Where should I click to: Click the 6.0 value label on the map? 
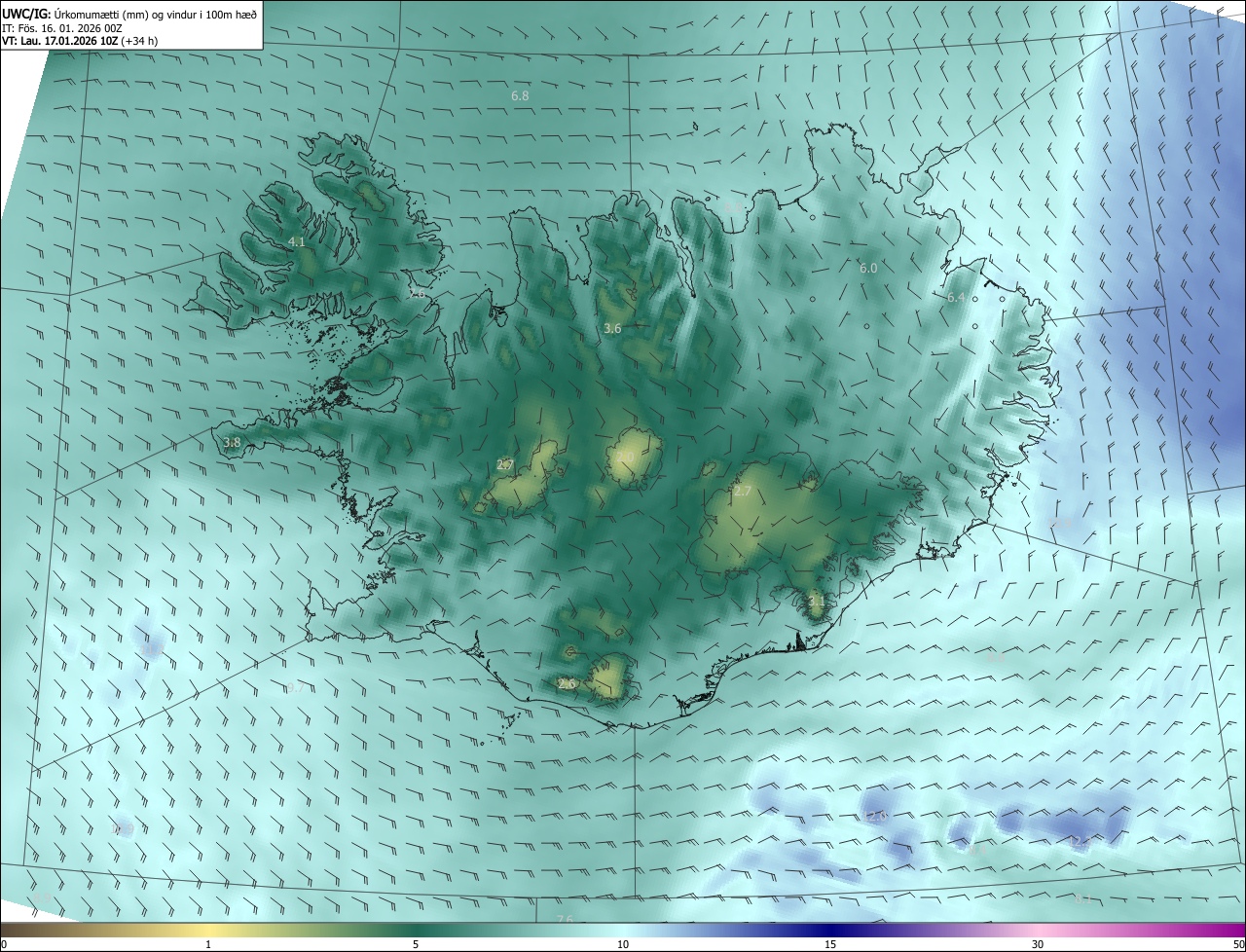tap(868, 268)
